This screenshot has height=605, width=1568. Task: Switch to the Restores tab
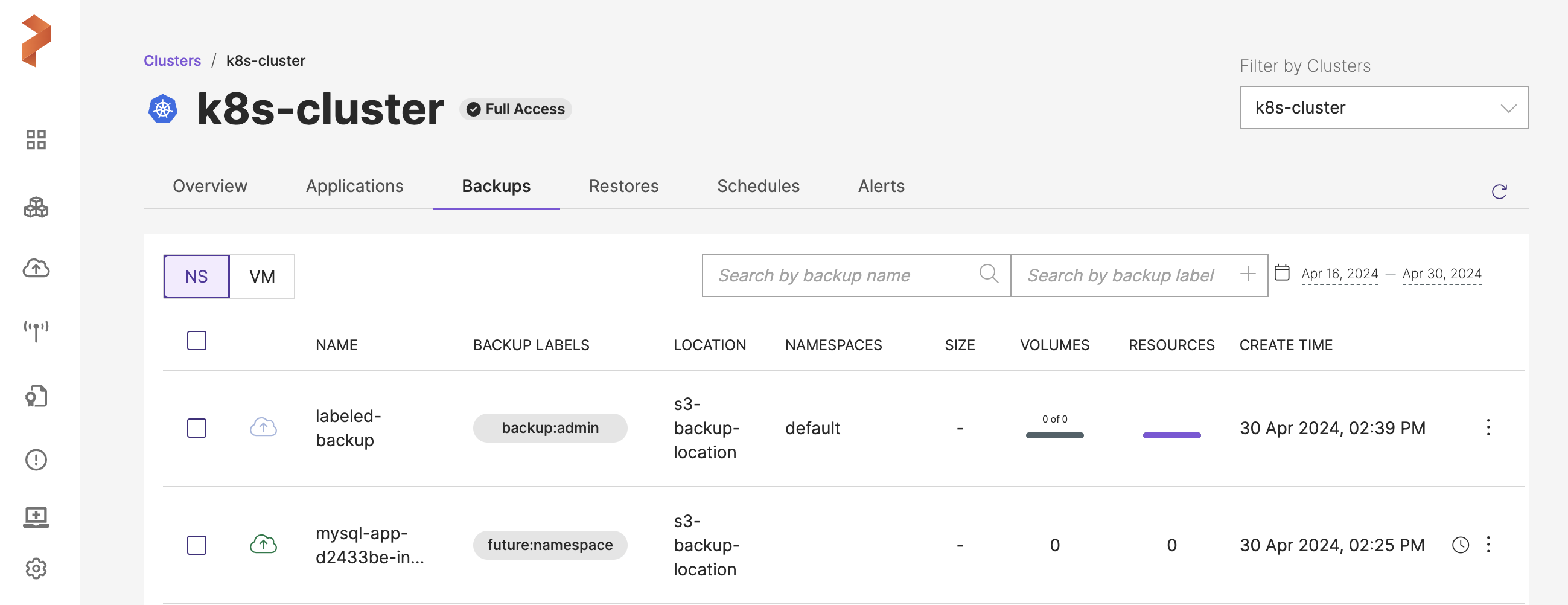pyautogui.click(x=623, y=186)
